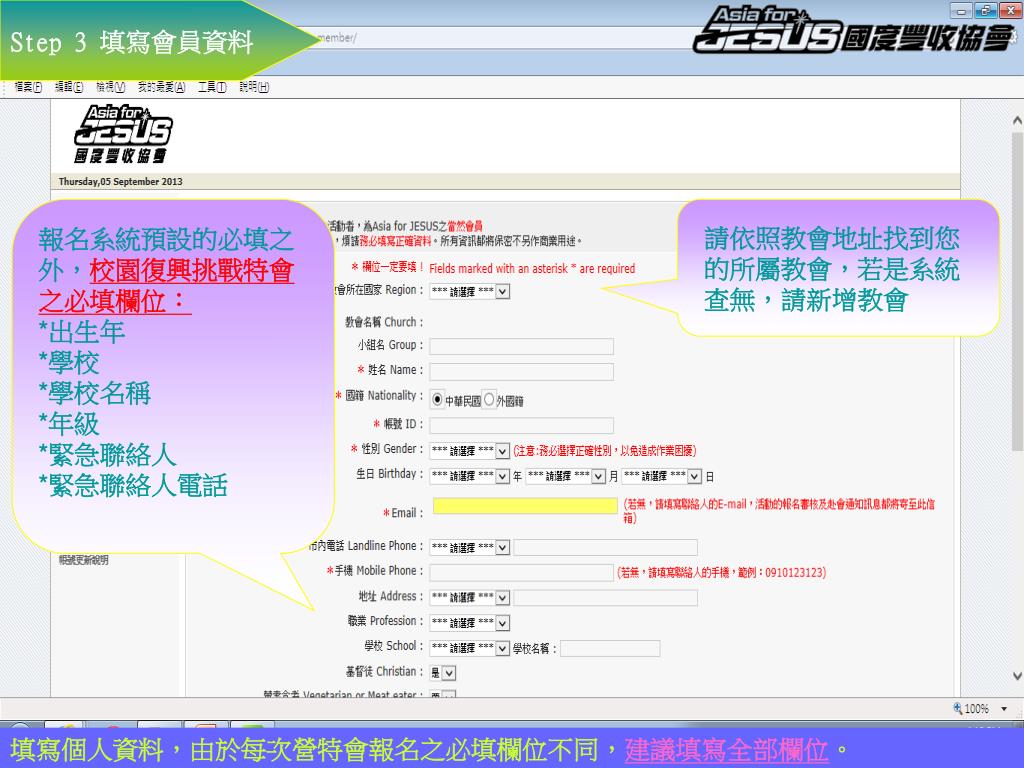Open the 100% zoom level dropdown

click(x=1004, y=709)
